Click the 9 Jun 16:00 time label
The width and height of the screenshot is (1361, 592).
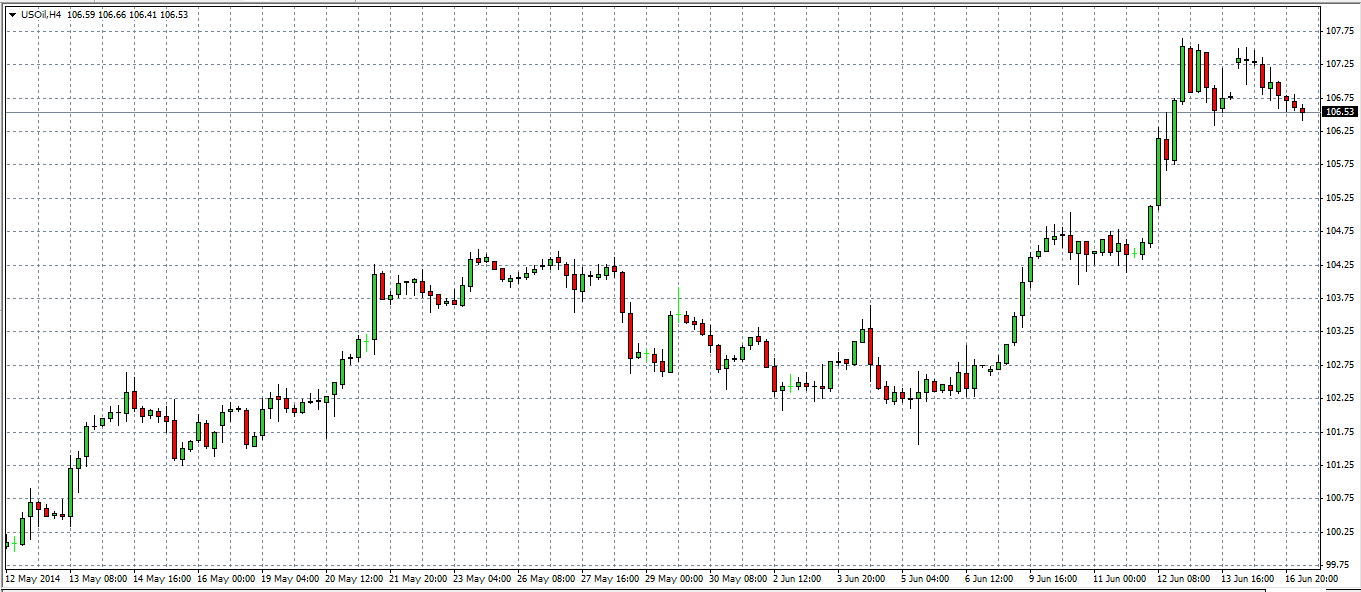tap(1055, 578)
